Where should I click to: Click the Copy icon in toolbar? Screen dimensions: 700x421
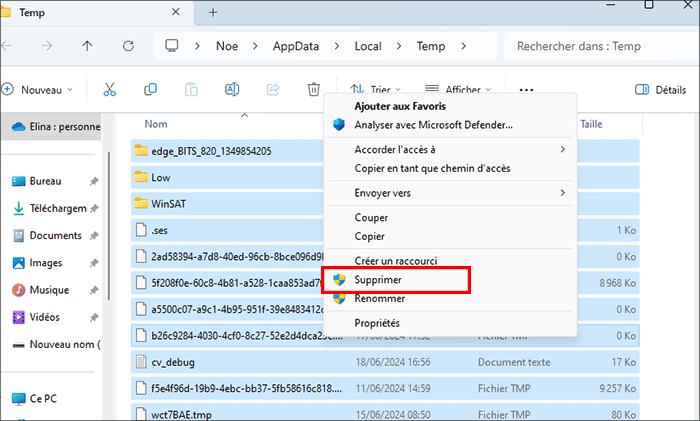(x=150, y=89)
